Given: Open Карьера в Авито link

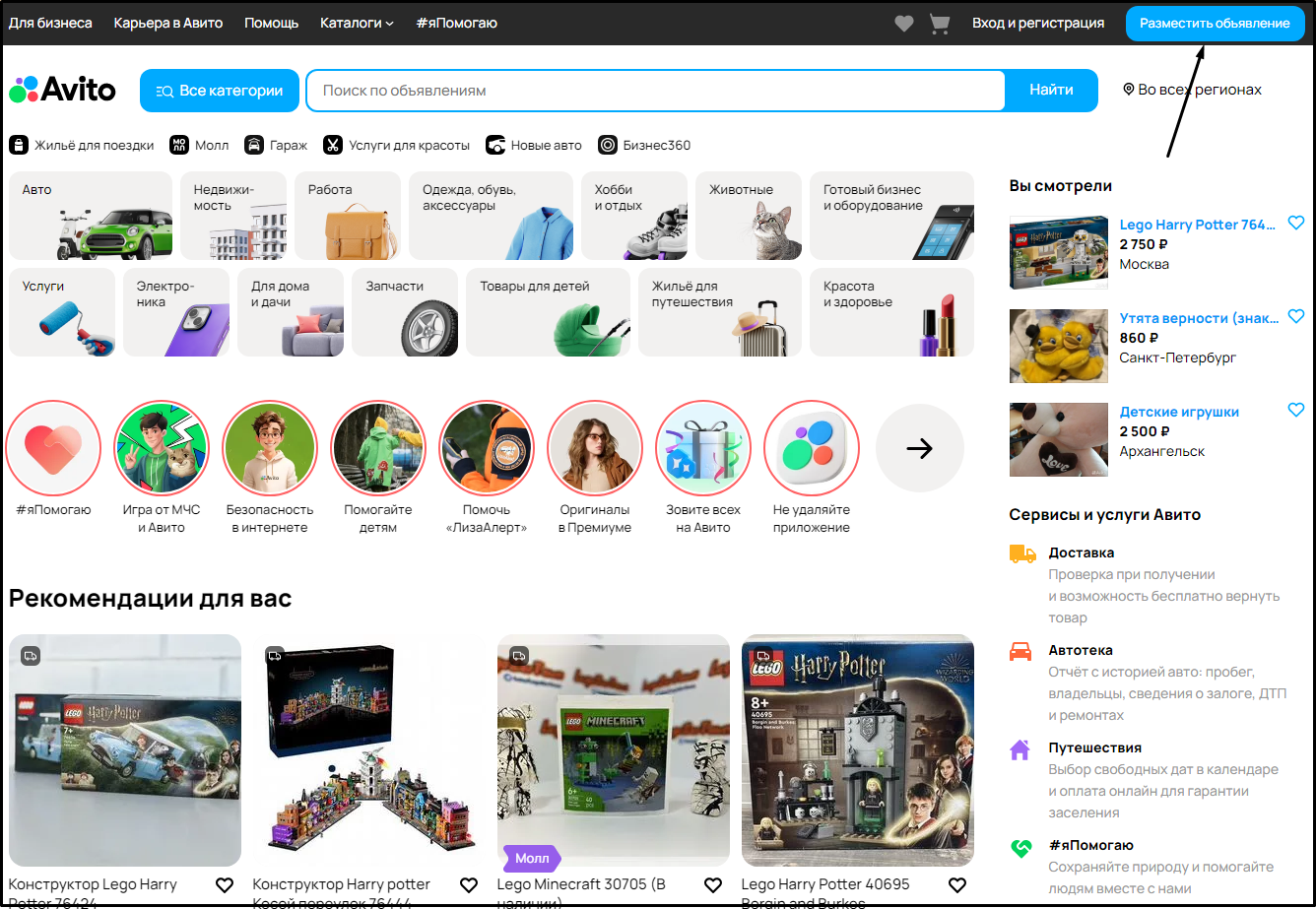Looking at the screenshot, I should [168, 23].
